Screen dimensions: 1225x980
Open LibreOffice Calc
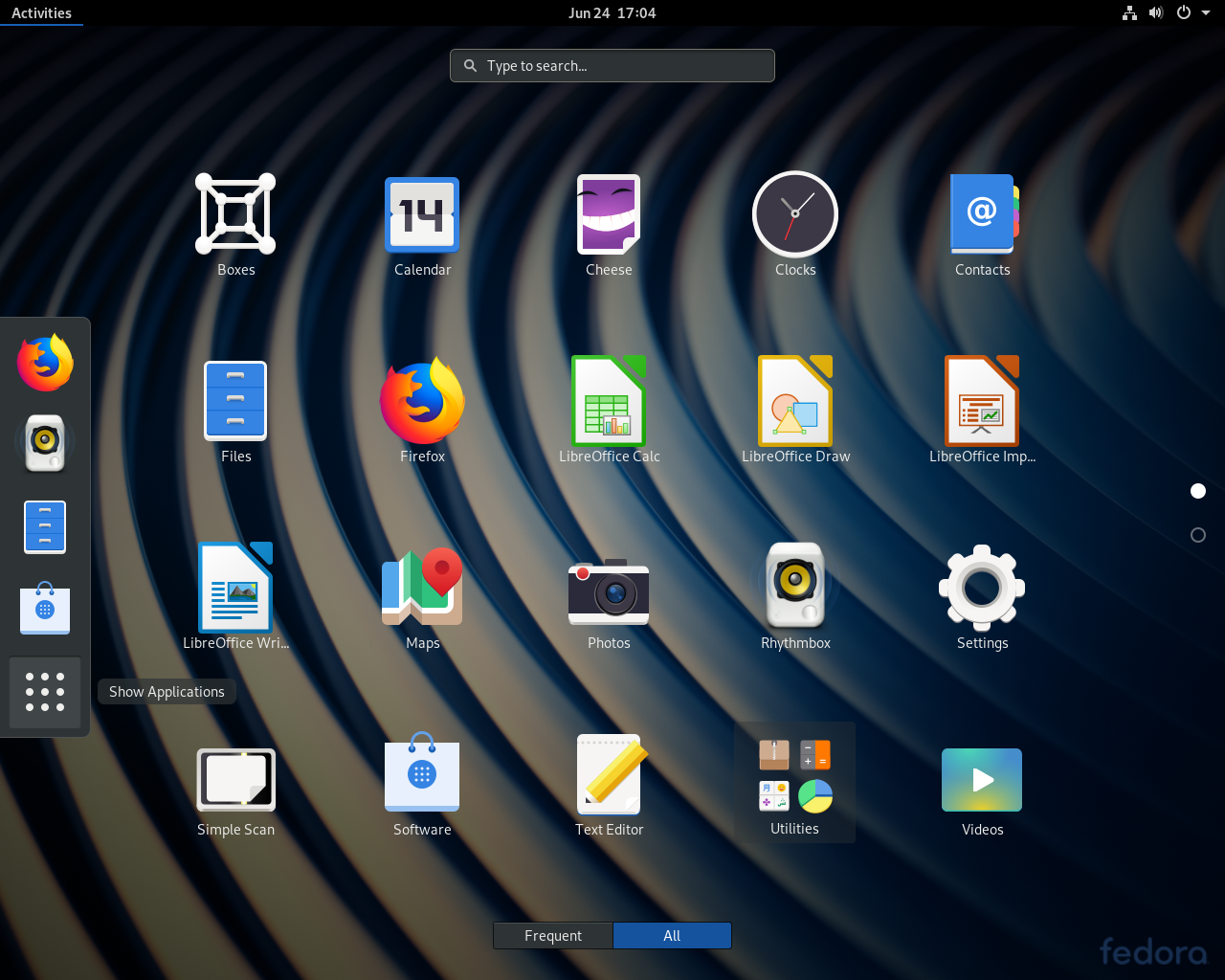(609, 412)
